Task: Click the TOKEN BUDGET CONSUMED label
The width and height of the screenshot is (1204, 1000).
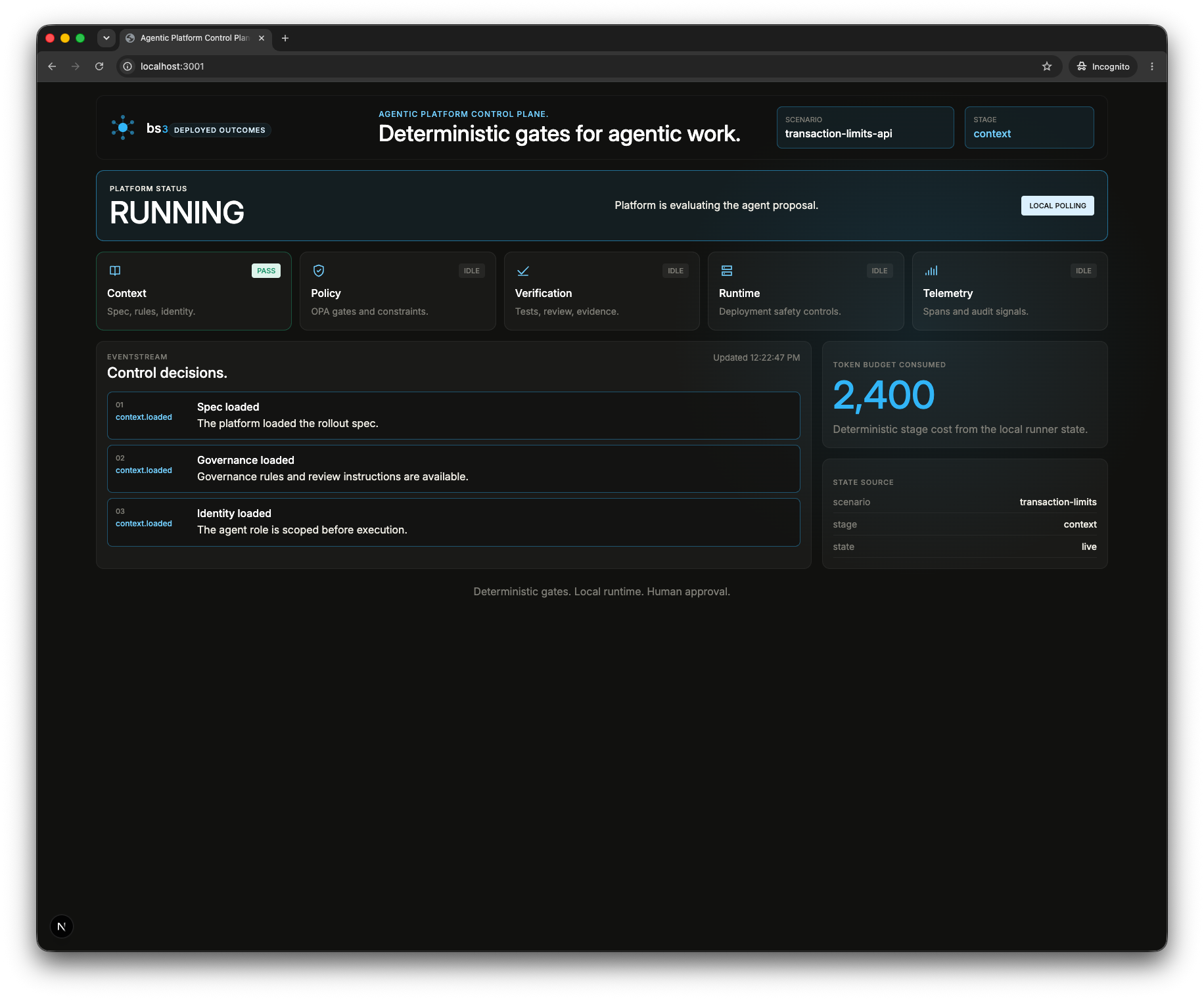Action: coord(889,365)
